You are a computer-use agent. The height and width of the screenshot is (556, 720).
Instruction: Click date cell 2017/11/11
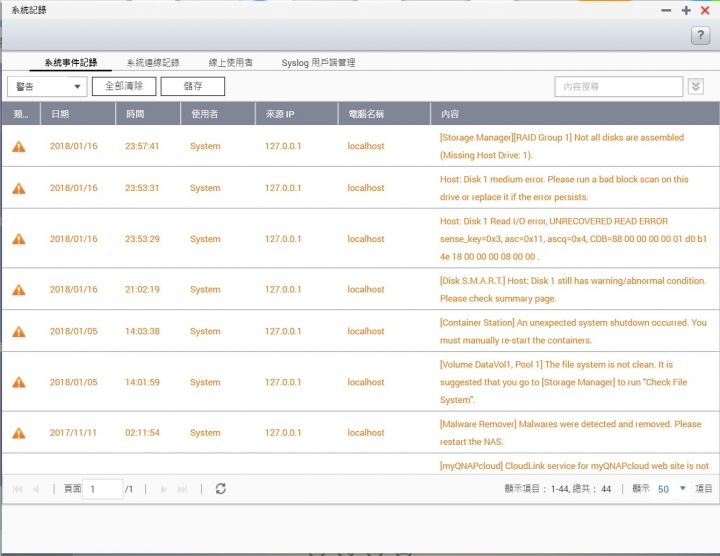73,432
